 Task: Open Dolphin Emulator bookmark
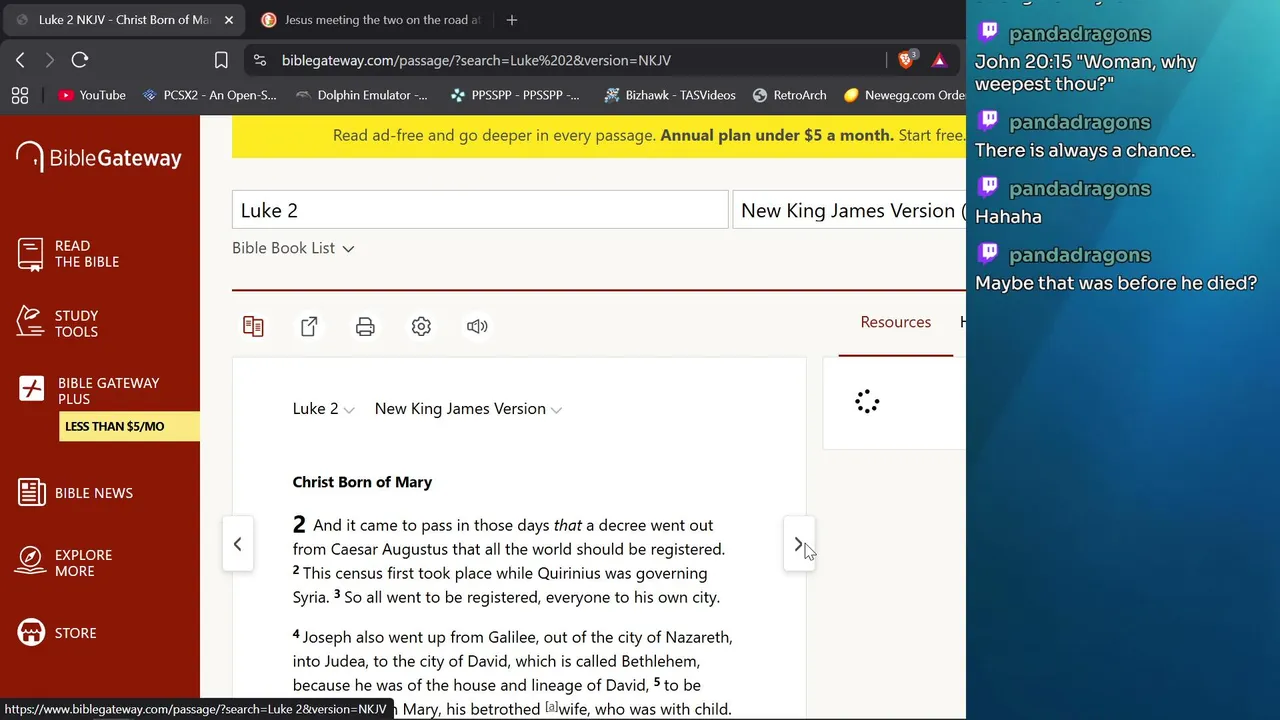(x=362, y=95)
